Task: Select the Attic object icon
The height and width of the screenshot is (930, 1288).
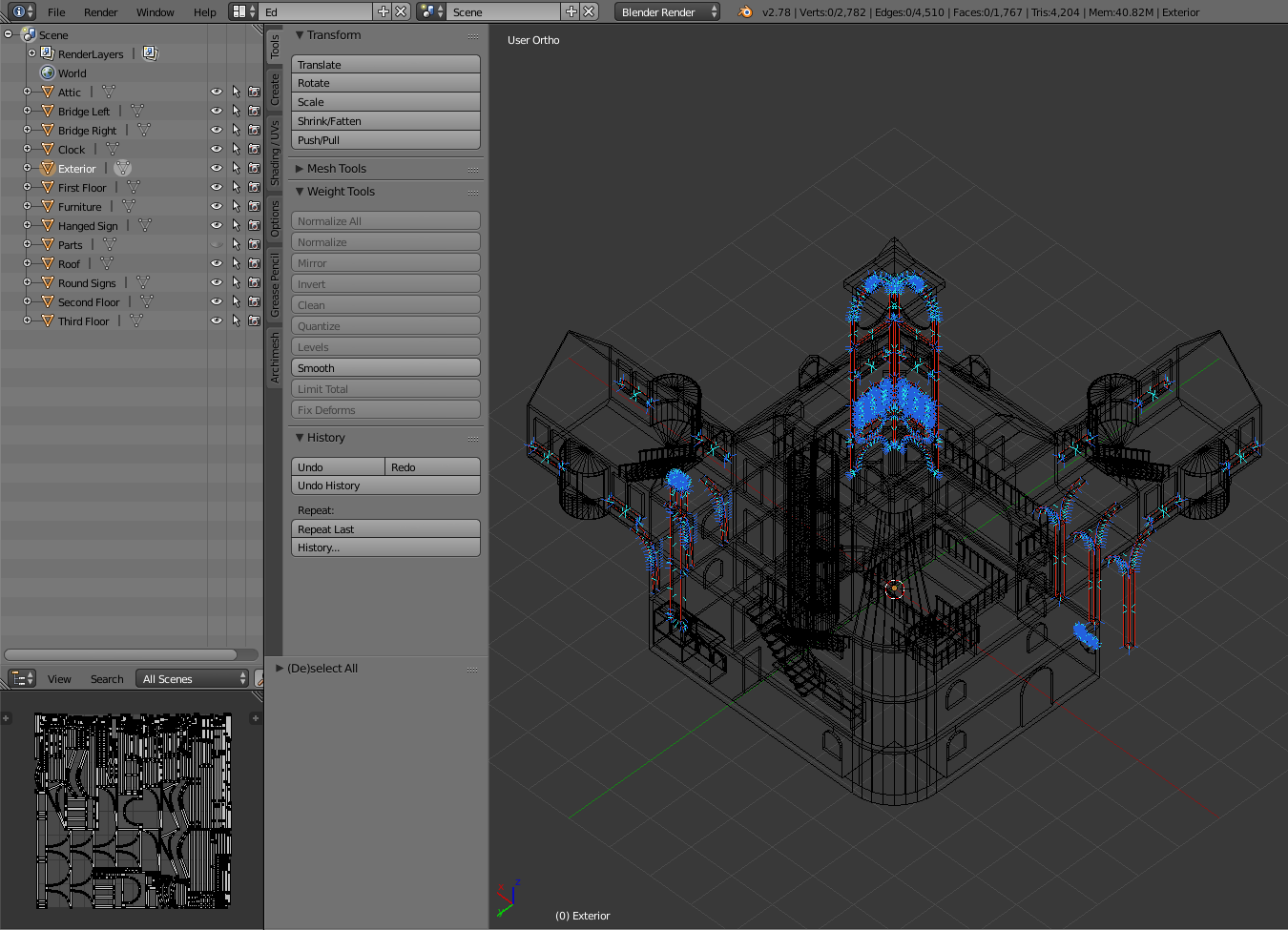Action: coord(48,93)
